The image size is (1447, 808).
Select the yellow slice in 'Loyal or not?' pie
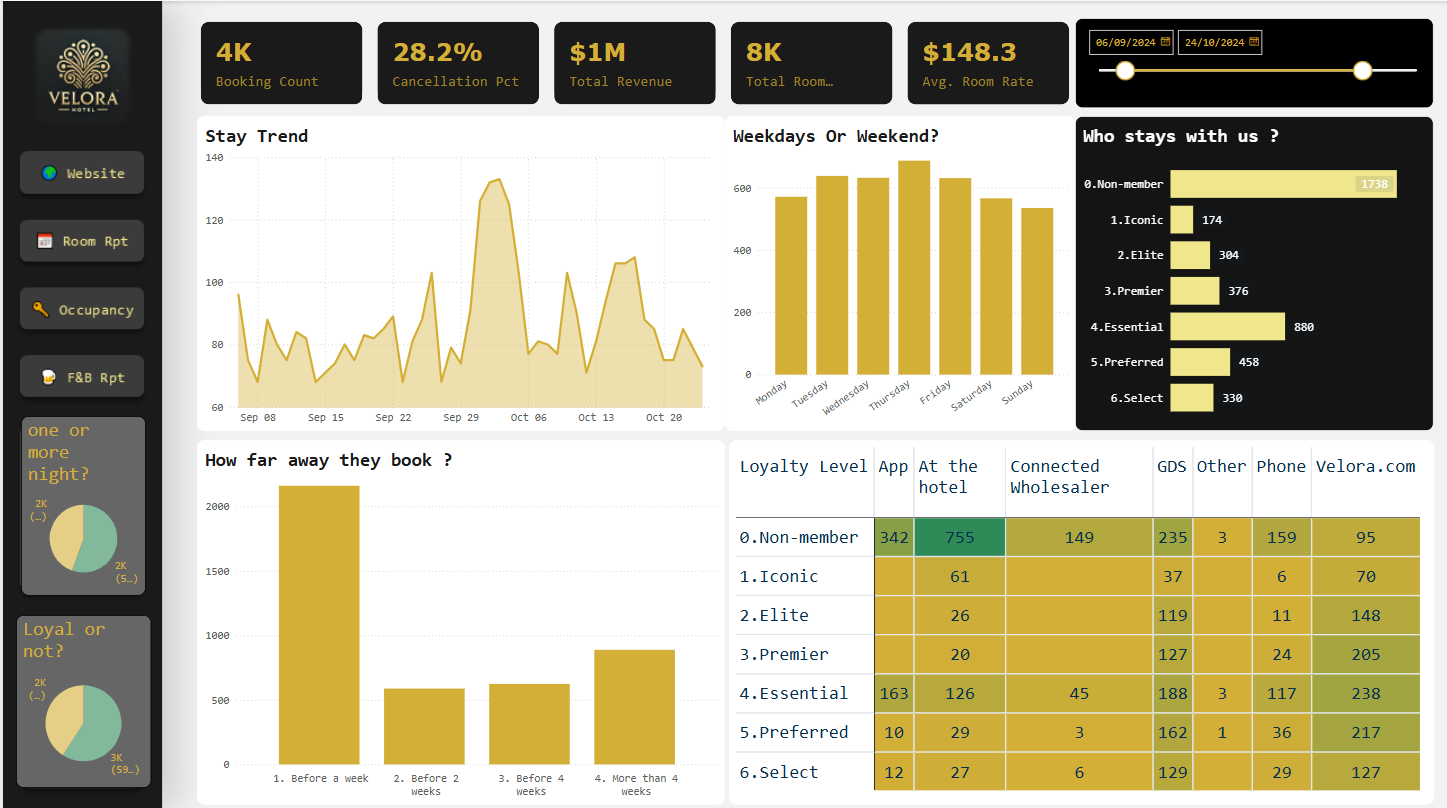click(x=62, y=715)
